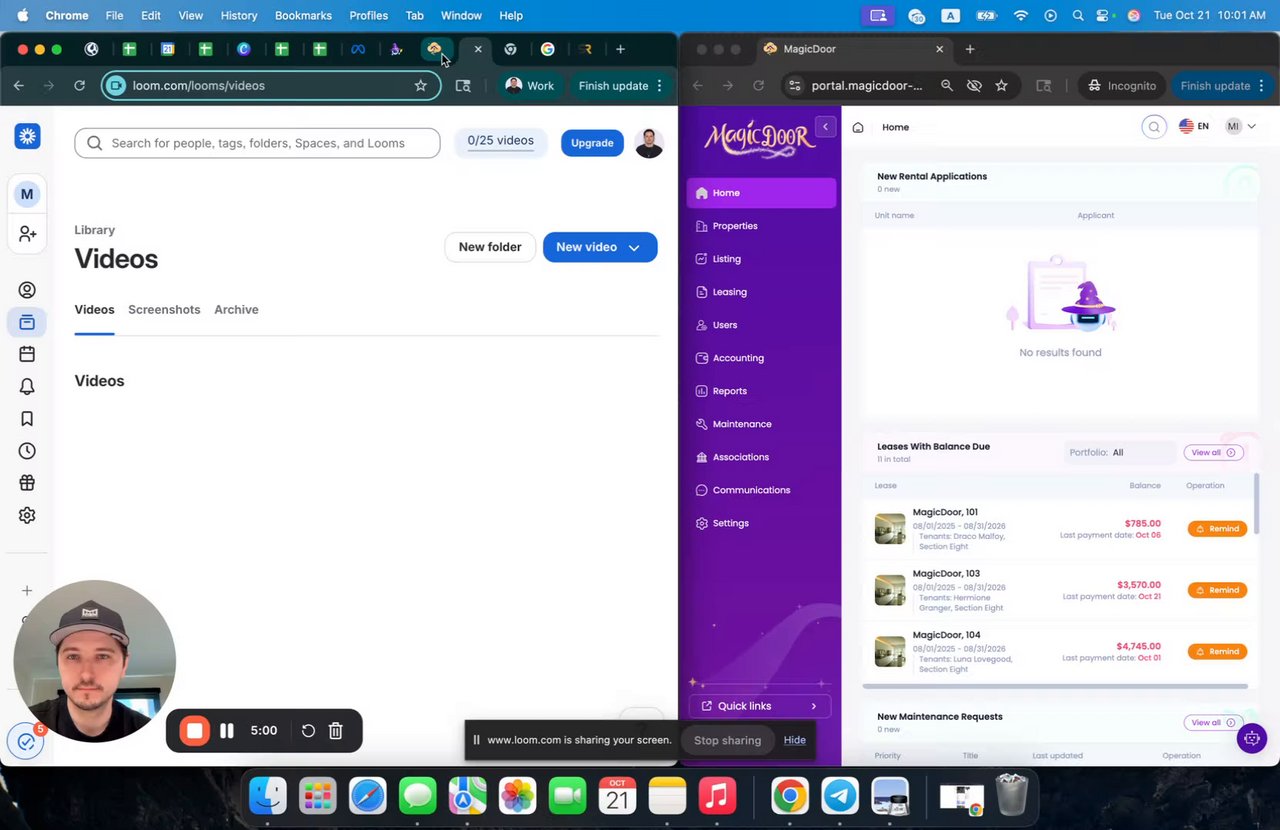Open the MI user account dropdown
This screenshot has width=1280, height=830.
point(1241,127)
